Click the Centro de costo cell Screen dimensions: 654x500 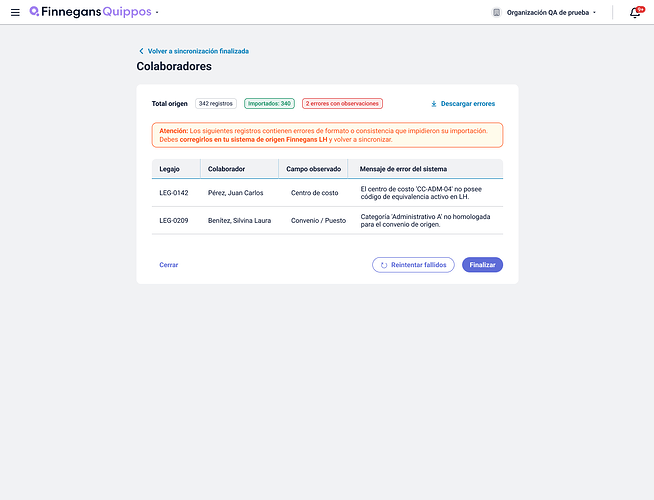click(x=314, y=193)
